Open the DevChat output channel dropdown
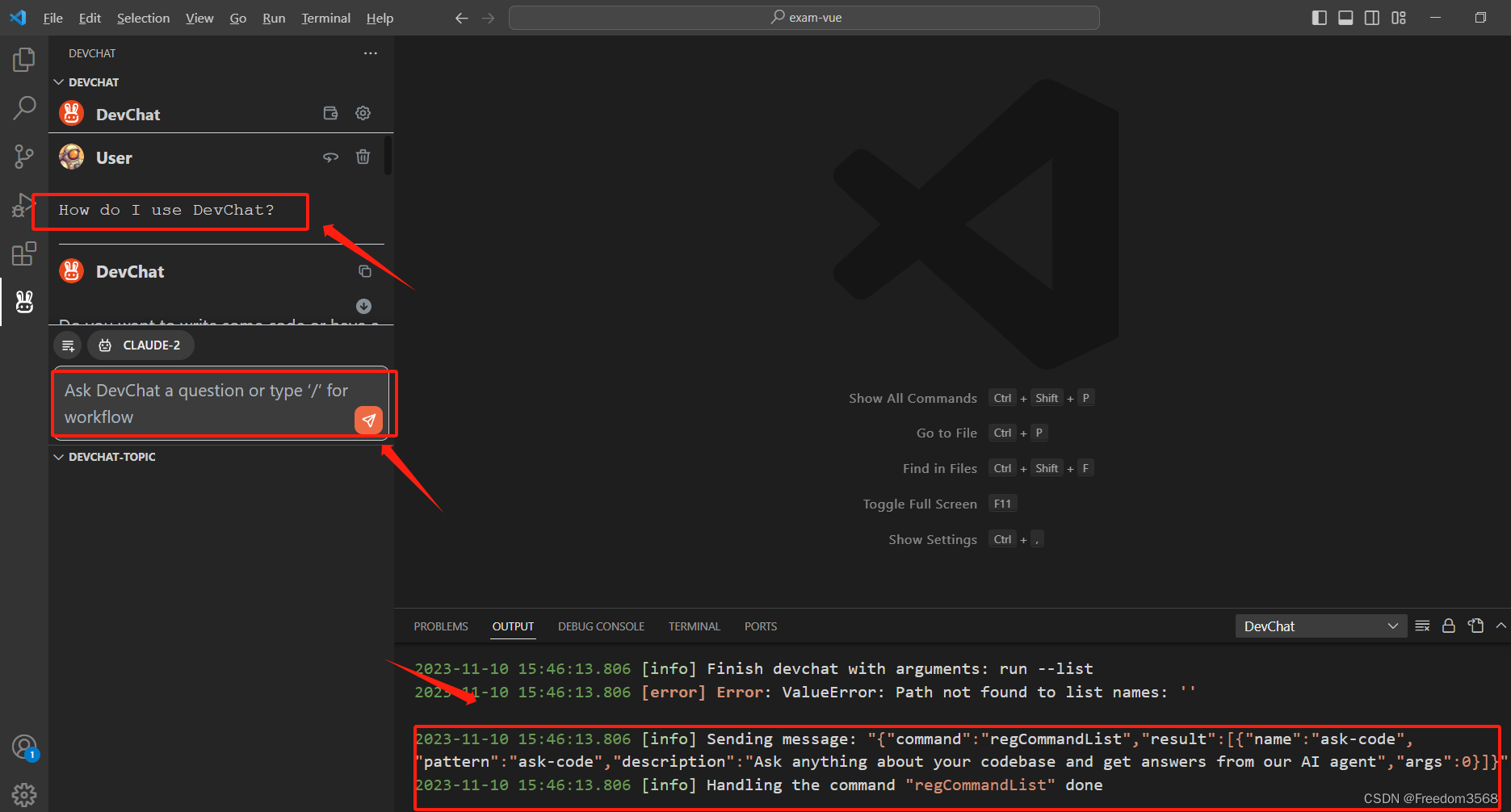This screenshot has width=1511, height=812. [x=1321, y=626]
